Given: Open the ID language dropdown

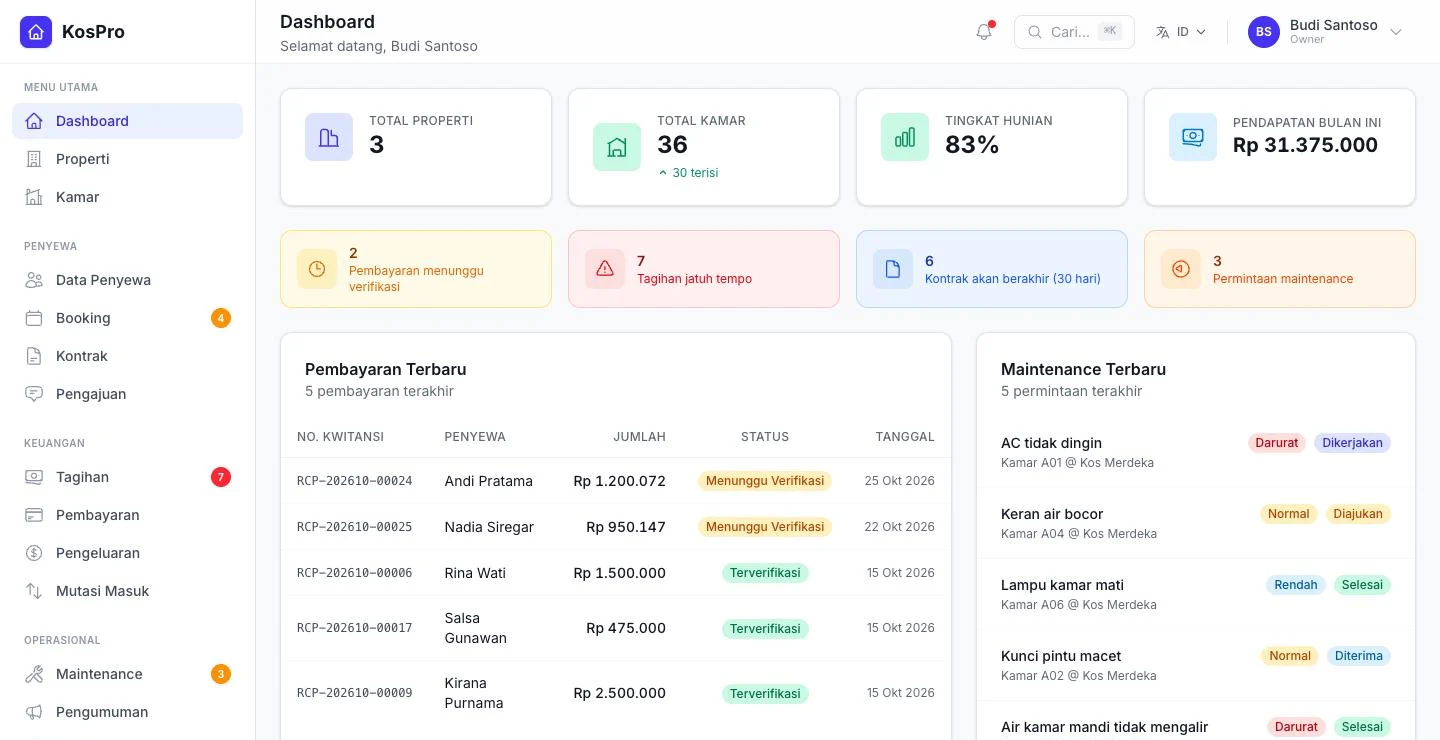Looking at the screenshot, I should (x=1181, y=32).
